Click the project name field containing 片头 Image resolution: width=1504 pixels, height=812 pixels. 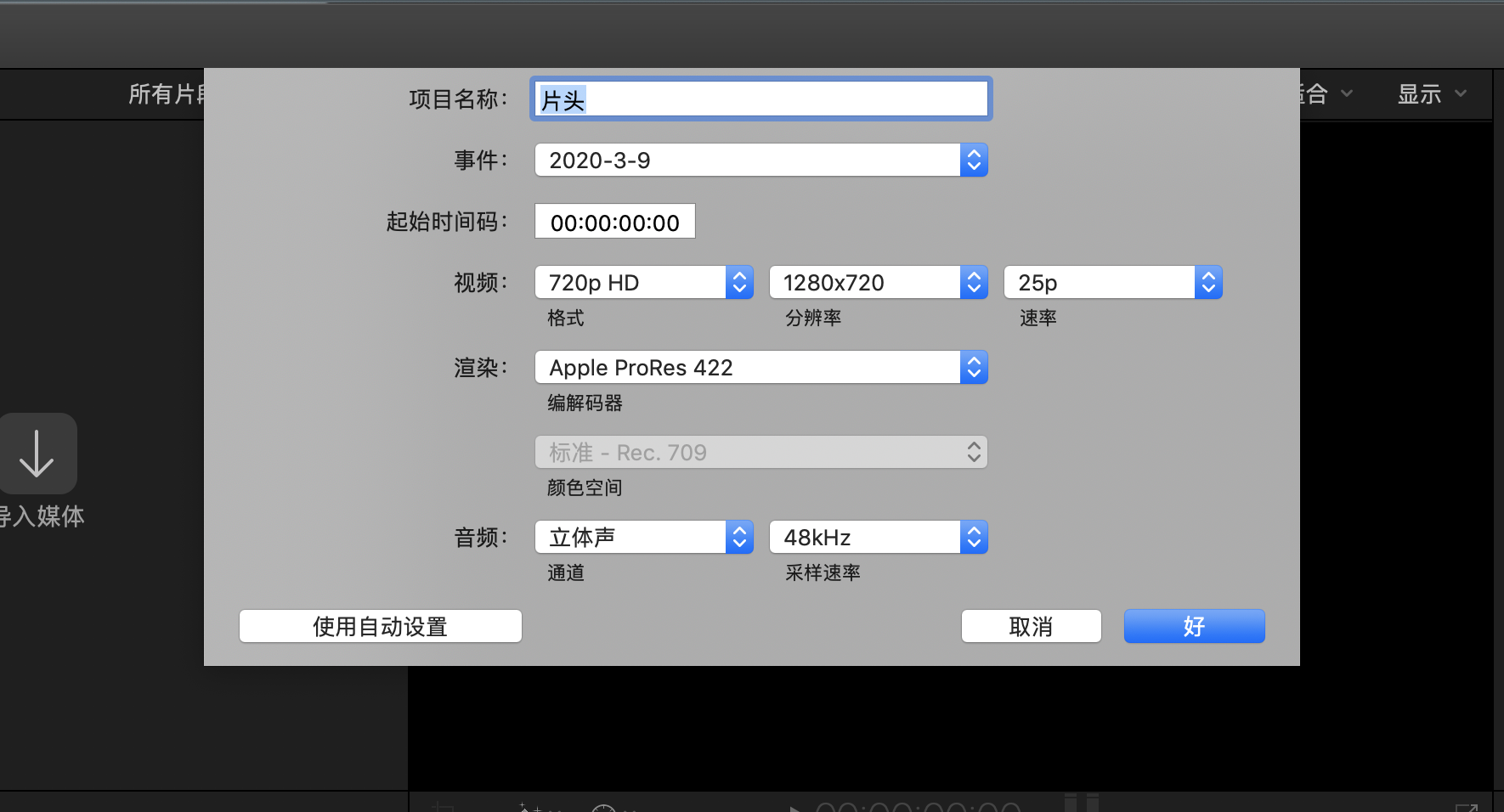[760, 99]
